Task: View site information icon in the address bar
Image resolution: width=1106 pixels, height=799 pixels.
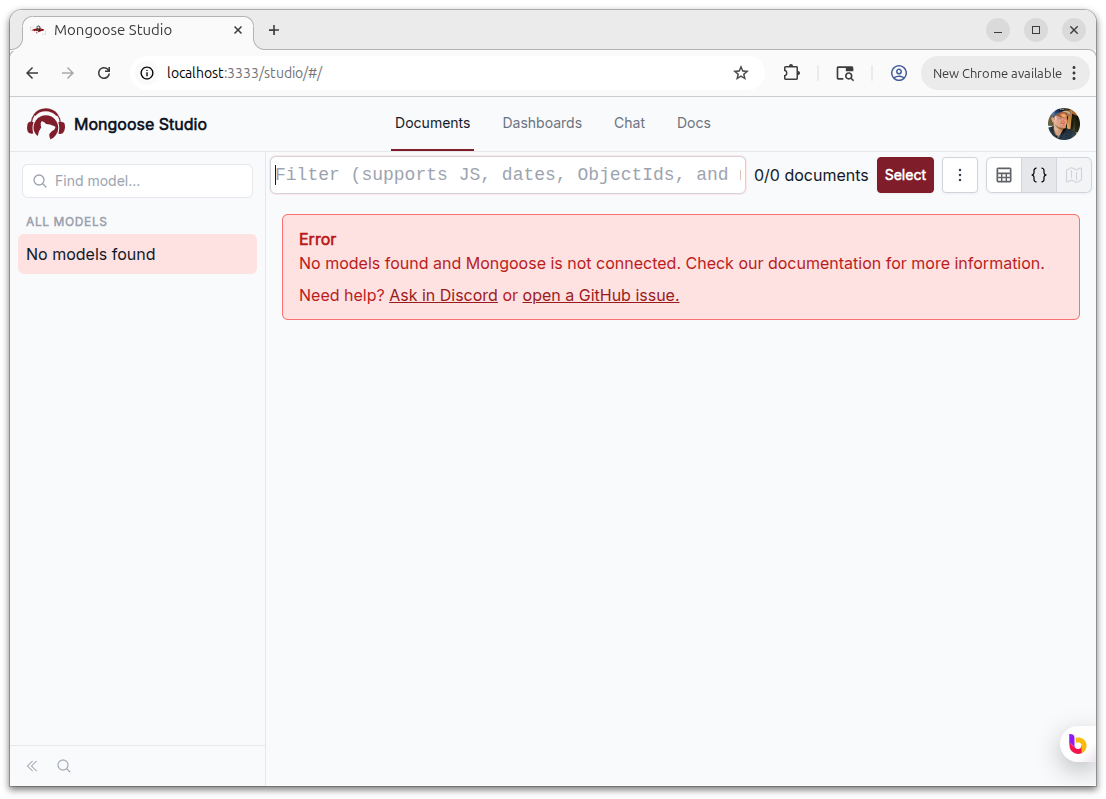Action: coord(147,73)
